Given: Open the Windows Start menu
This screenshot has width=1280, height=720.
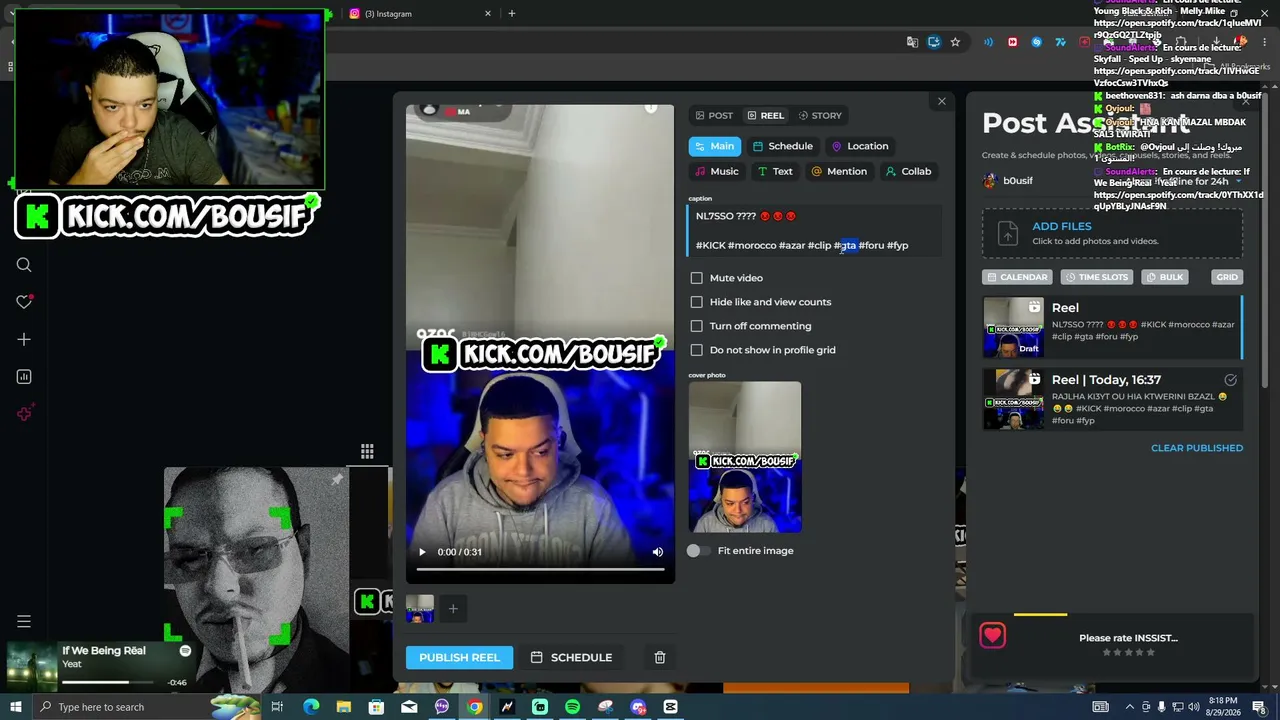Looking at the screenshot, I should (x=16, y=707).
